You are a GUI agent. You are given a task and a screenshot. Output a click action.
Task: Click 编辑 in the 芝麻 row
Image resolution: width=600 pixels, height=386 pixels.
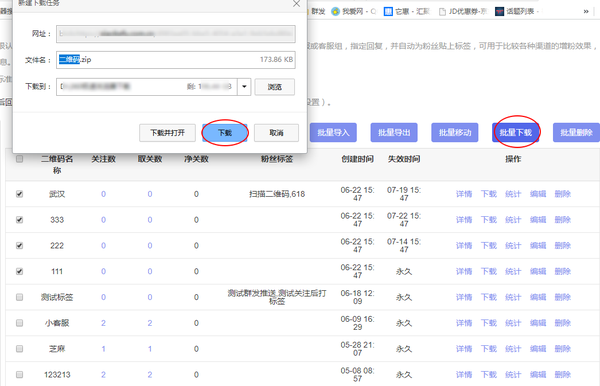[x=538, y=349]
